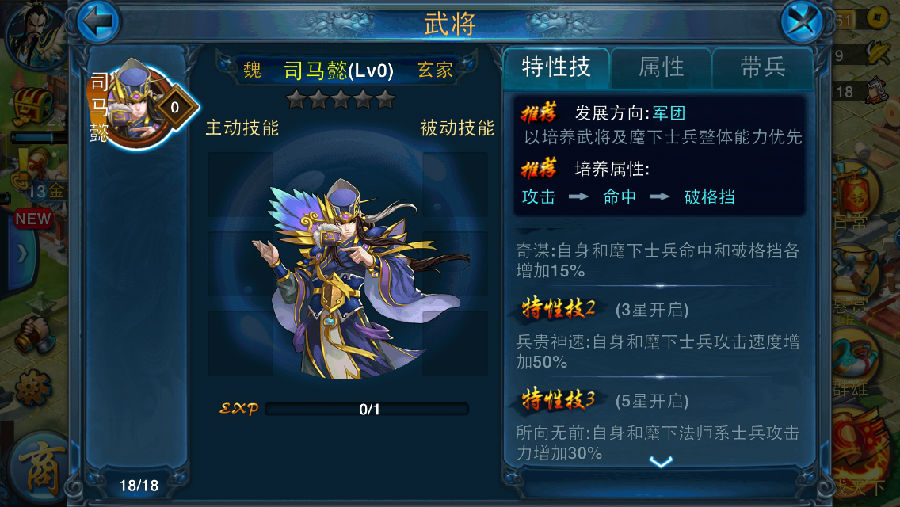The height and width of the screenshot is (507, 900).
Task: Click the 军团 development direction link
Action: click(x=669, y=113)
